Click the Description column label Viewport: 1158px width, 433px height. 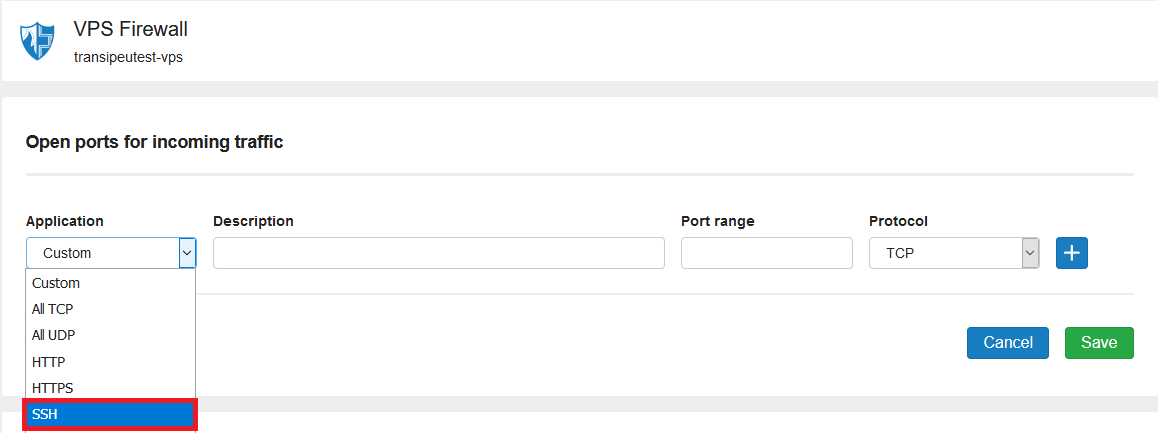(253, 221)
